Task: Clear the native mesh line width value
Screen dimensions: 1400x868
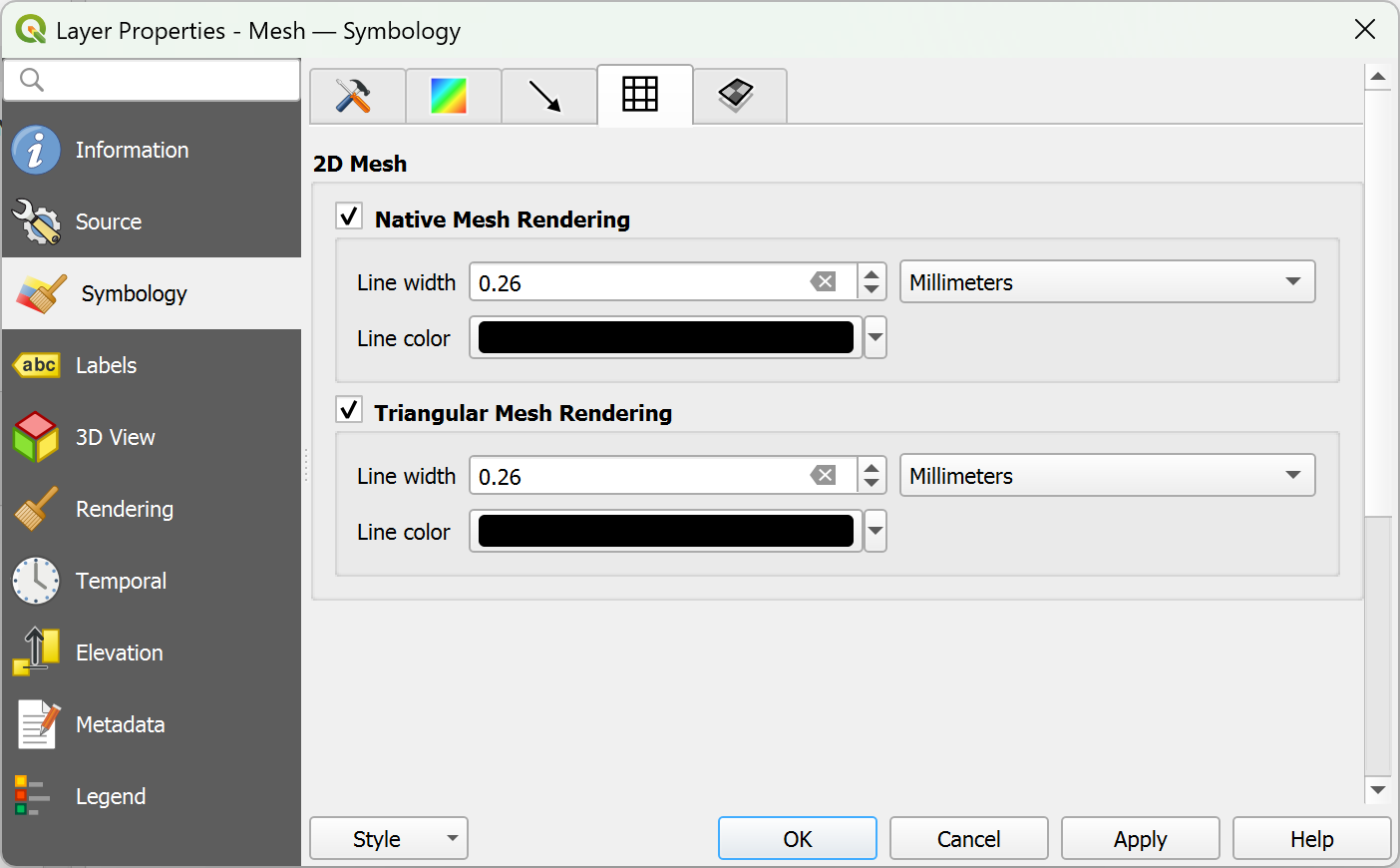Action: (823, 282)
